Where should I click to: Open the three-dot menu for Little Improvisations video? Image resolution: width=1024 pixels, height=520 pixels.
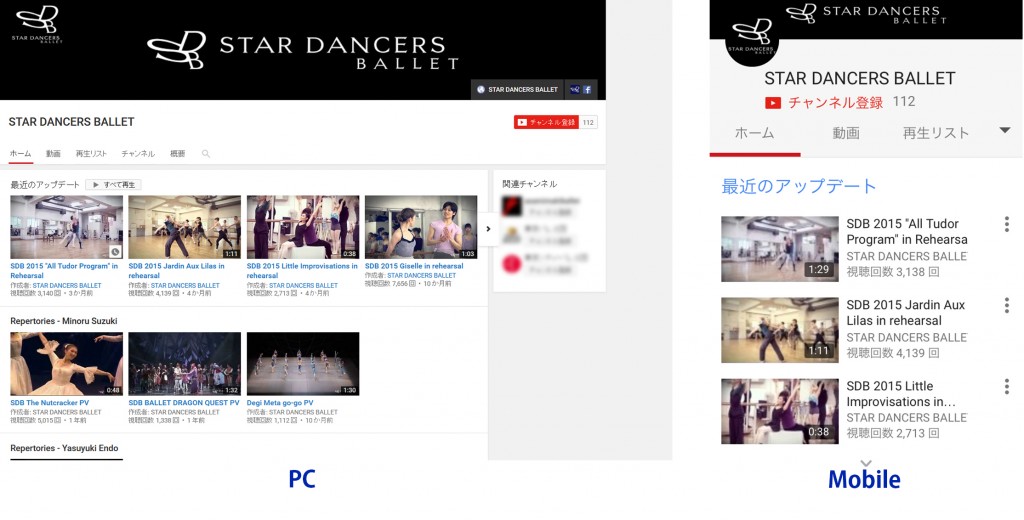1006,386
